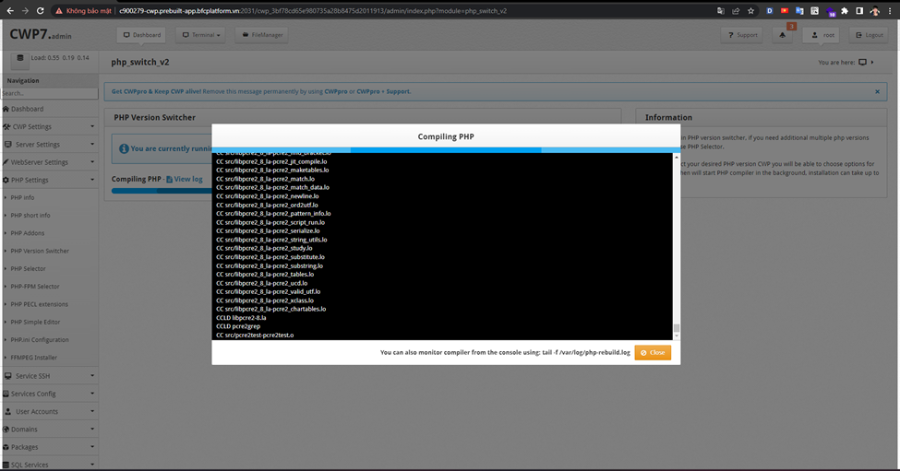
Task: Expand SQL Services in the sidebar
Action: [49, 465]
